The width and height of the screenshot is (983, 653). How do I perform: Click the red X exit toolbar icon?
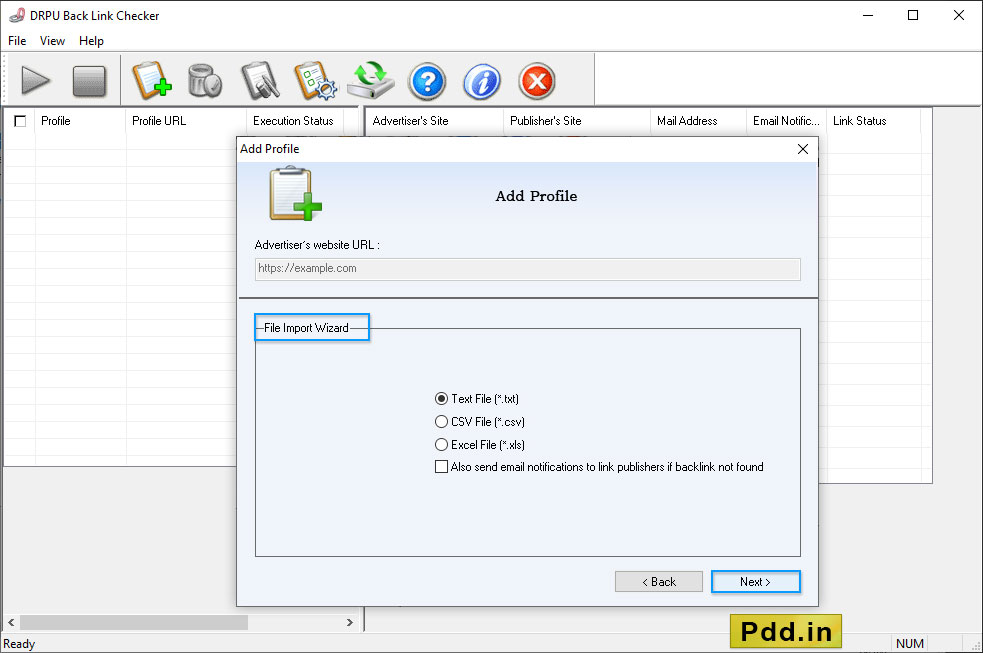(537, 81)
